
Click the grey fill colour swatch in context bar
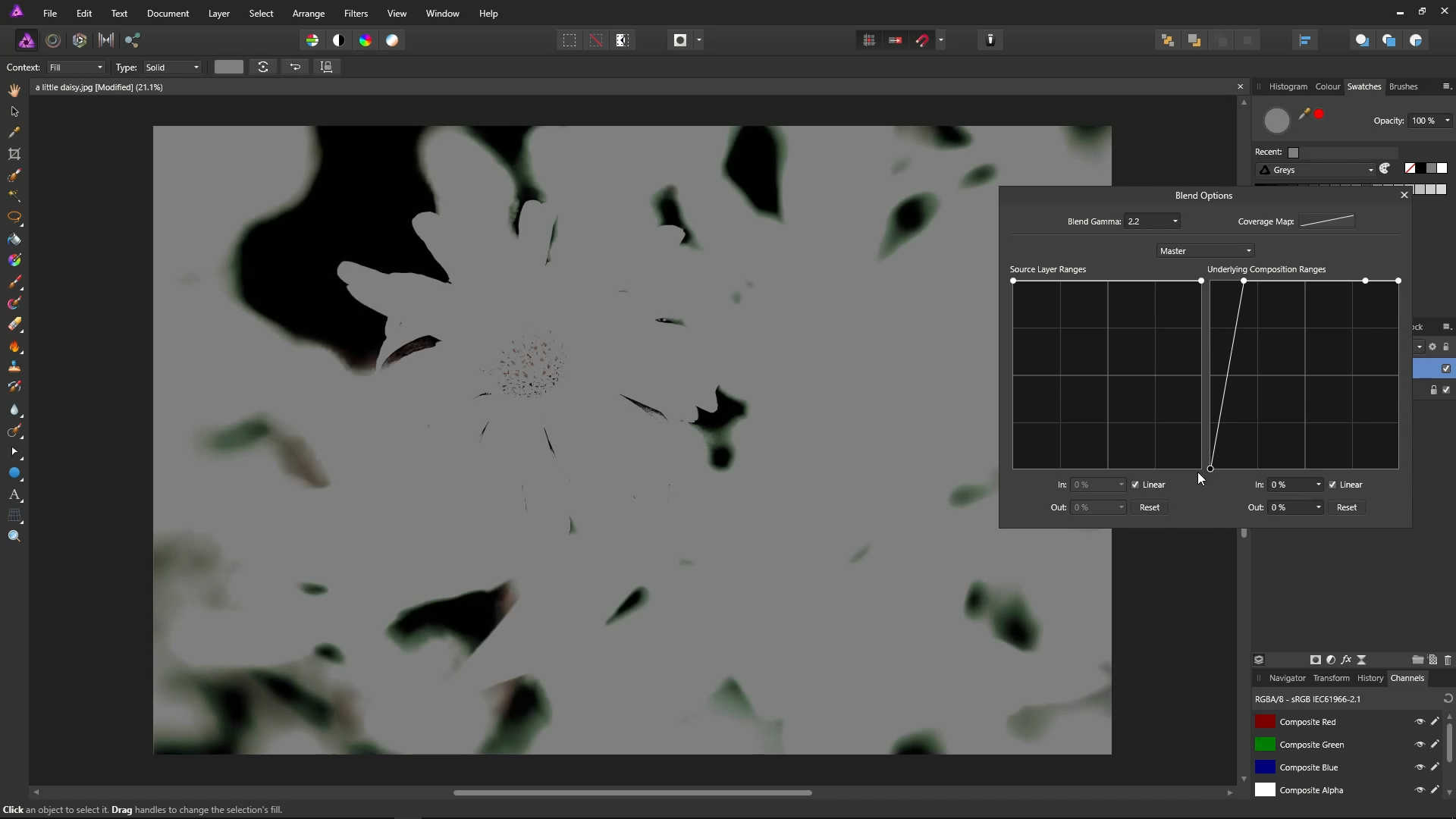coord(228,67)
